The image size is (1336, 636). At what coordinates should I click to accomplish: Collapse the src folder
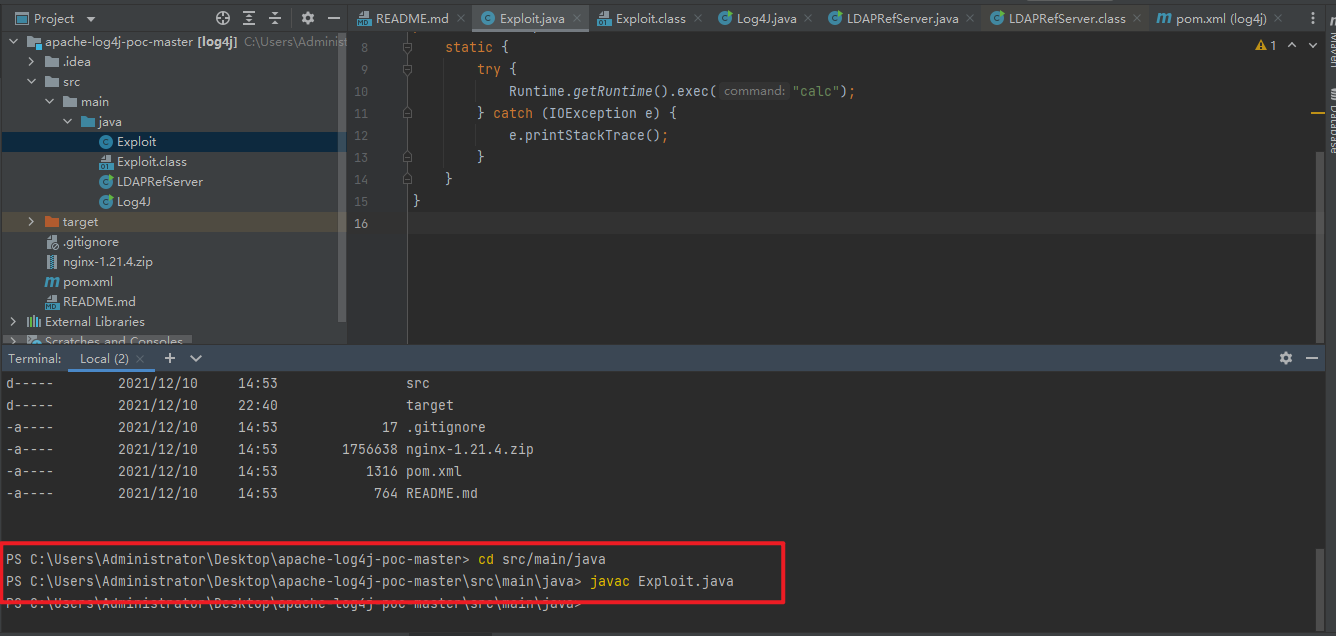tap(31, 82)
